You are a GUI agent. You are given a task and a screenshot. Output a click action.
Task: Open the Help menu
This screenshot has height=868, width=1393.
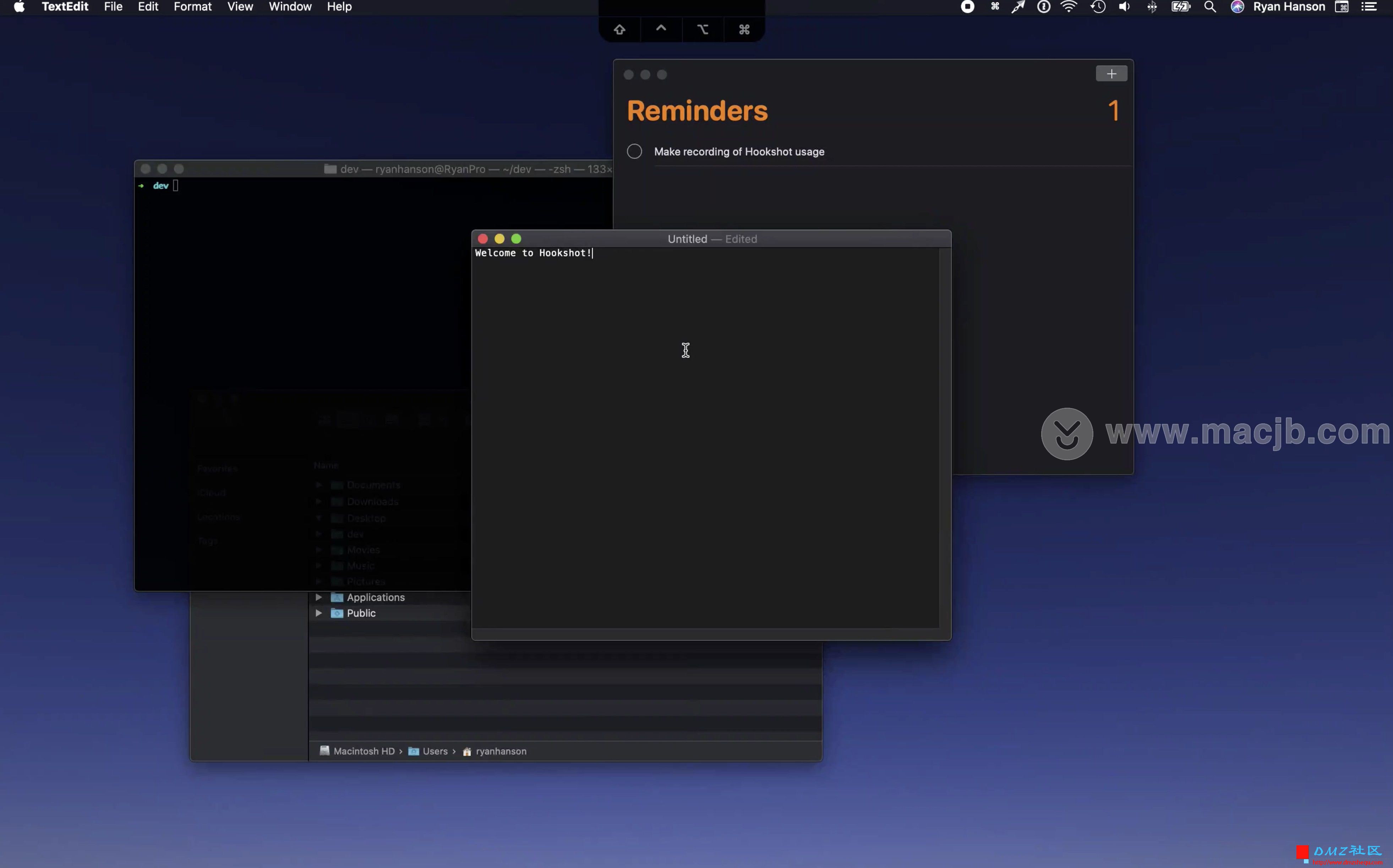coord(339,7)
